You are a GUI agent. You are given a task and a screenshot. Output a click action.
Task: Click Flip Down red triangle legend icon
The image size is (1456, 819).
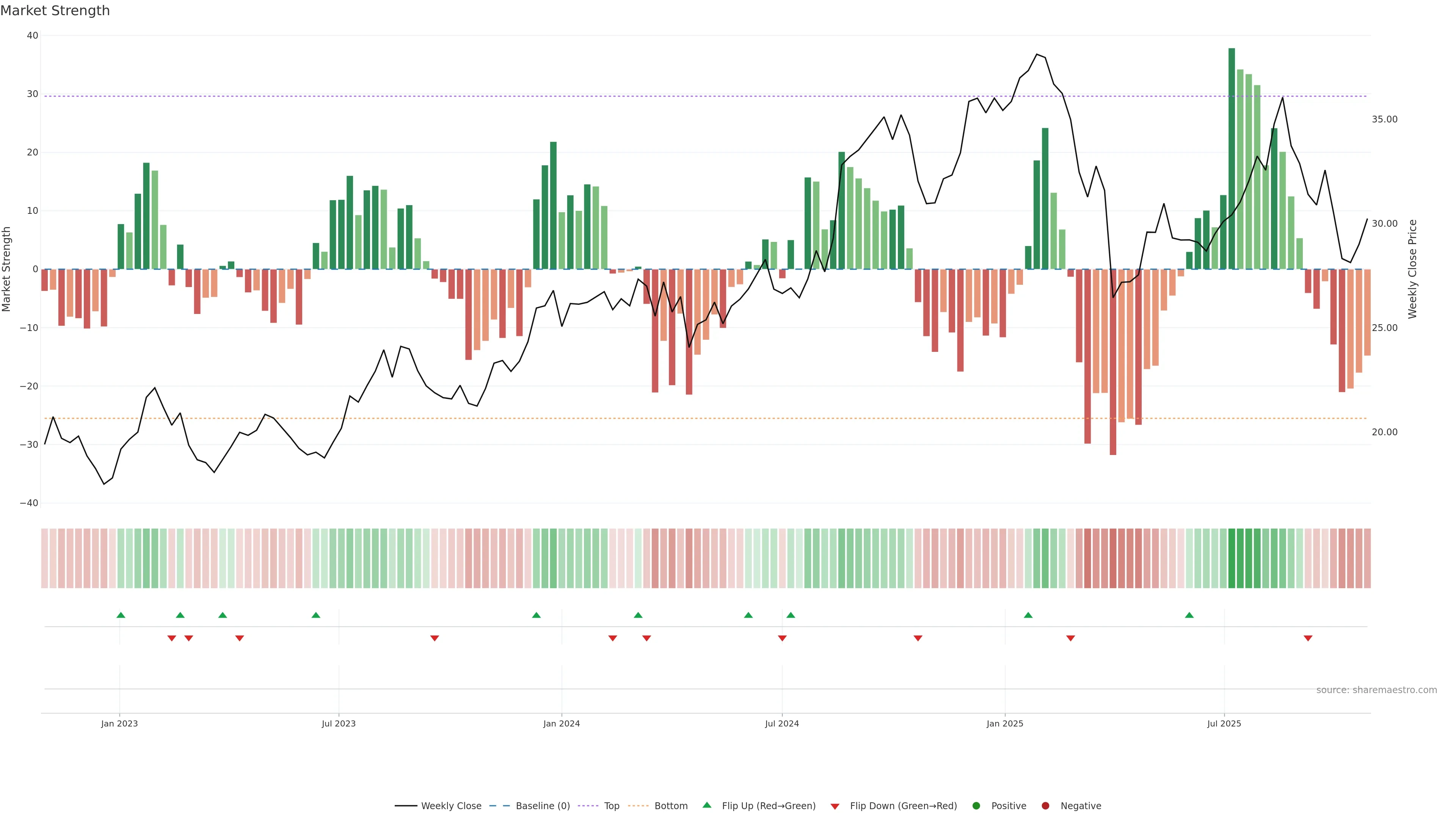835,806
